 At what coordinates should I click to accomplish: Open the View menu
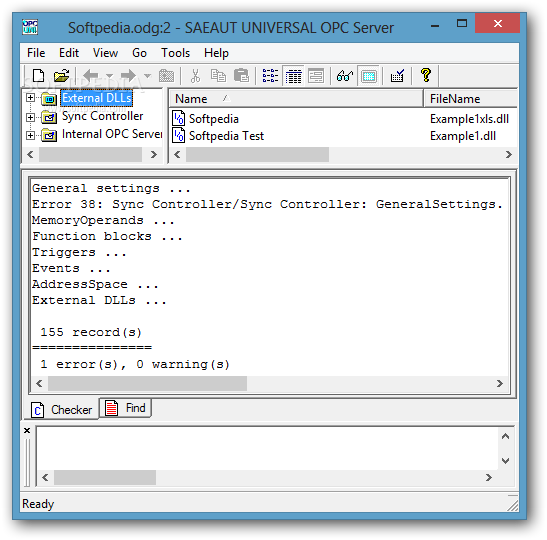click(x=105, y=53)
